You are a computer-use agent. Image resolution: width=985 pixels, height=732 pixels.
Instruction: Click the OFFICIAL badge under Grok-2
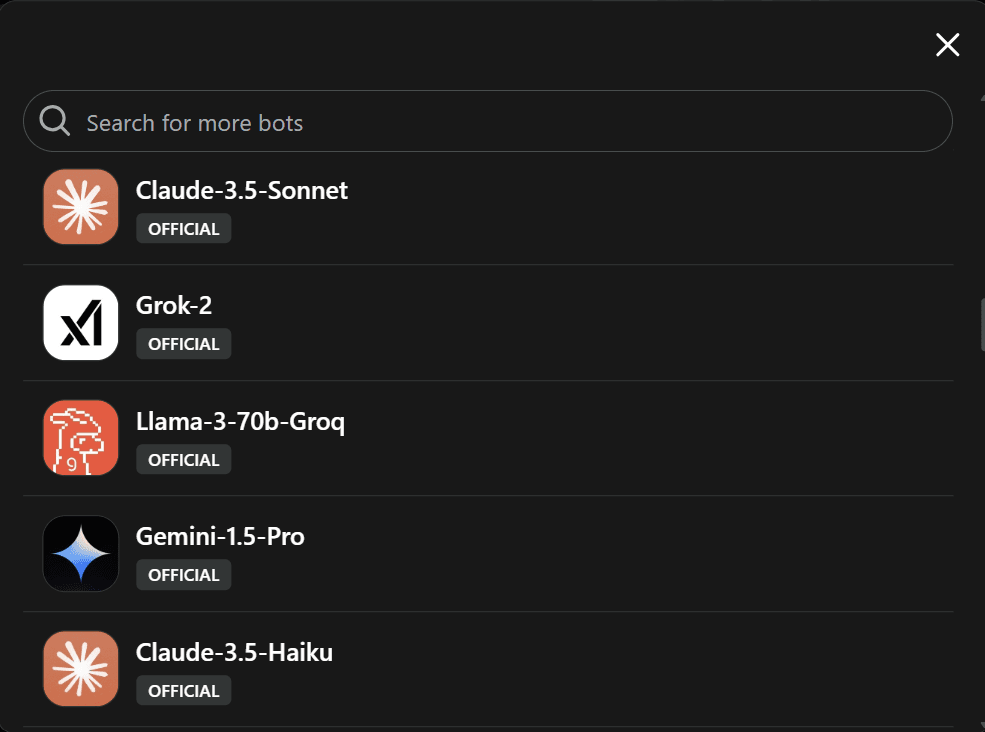point(184,344)
